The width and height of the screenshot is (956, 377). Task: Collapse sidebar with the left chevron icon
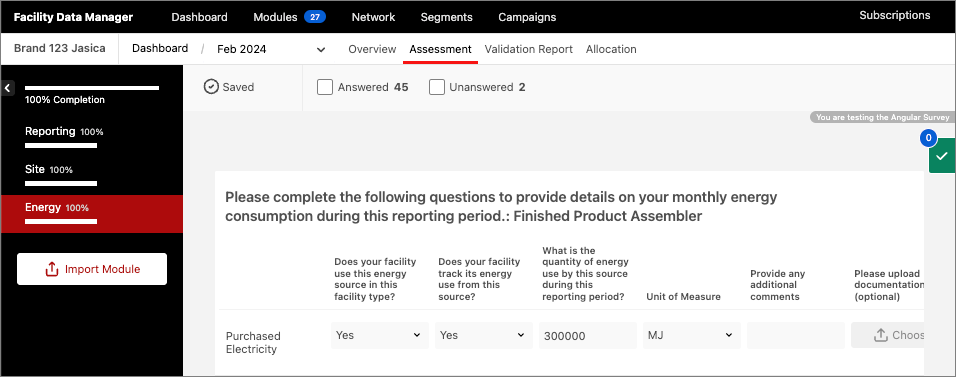point(7,88)
